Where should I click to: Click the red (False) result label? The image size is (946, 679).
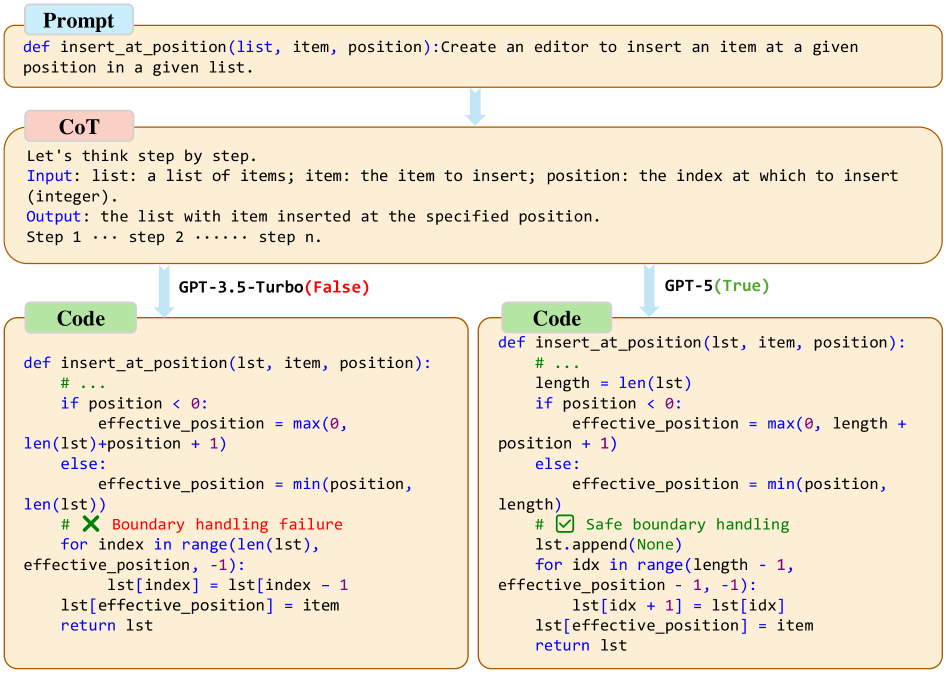[x=336, y=287]
